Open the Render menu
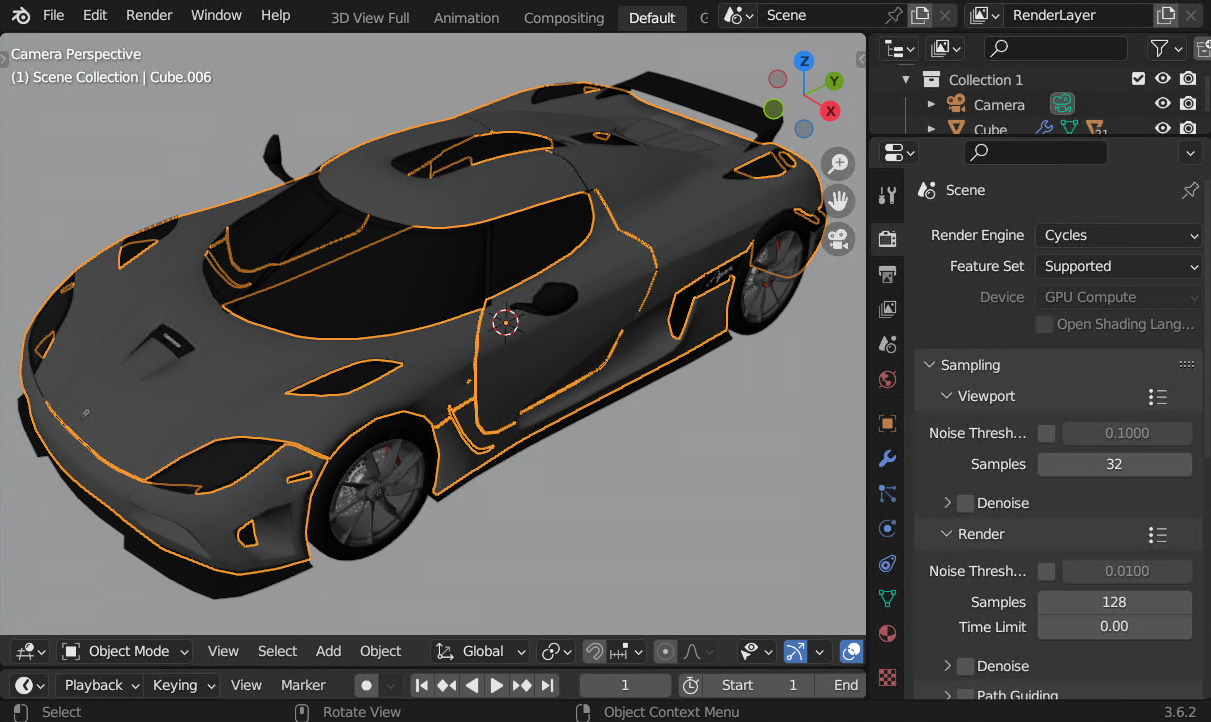Image resolution: width=1211 pixels, height=722 pixels. [x=149, y=15]
